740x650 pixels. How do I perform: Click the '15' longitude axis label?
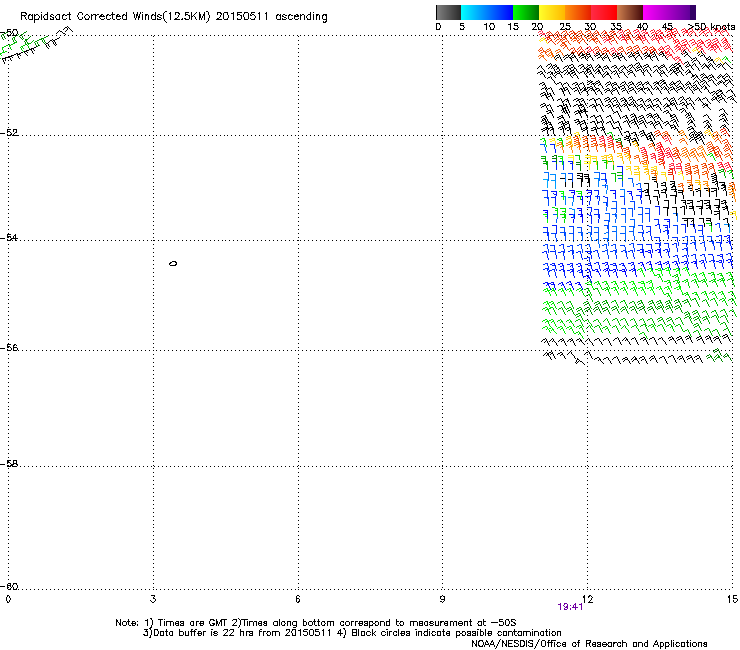click(732, 599)
